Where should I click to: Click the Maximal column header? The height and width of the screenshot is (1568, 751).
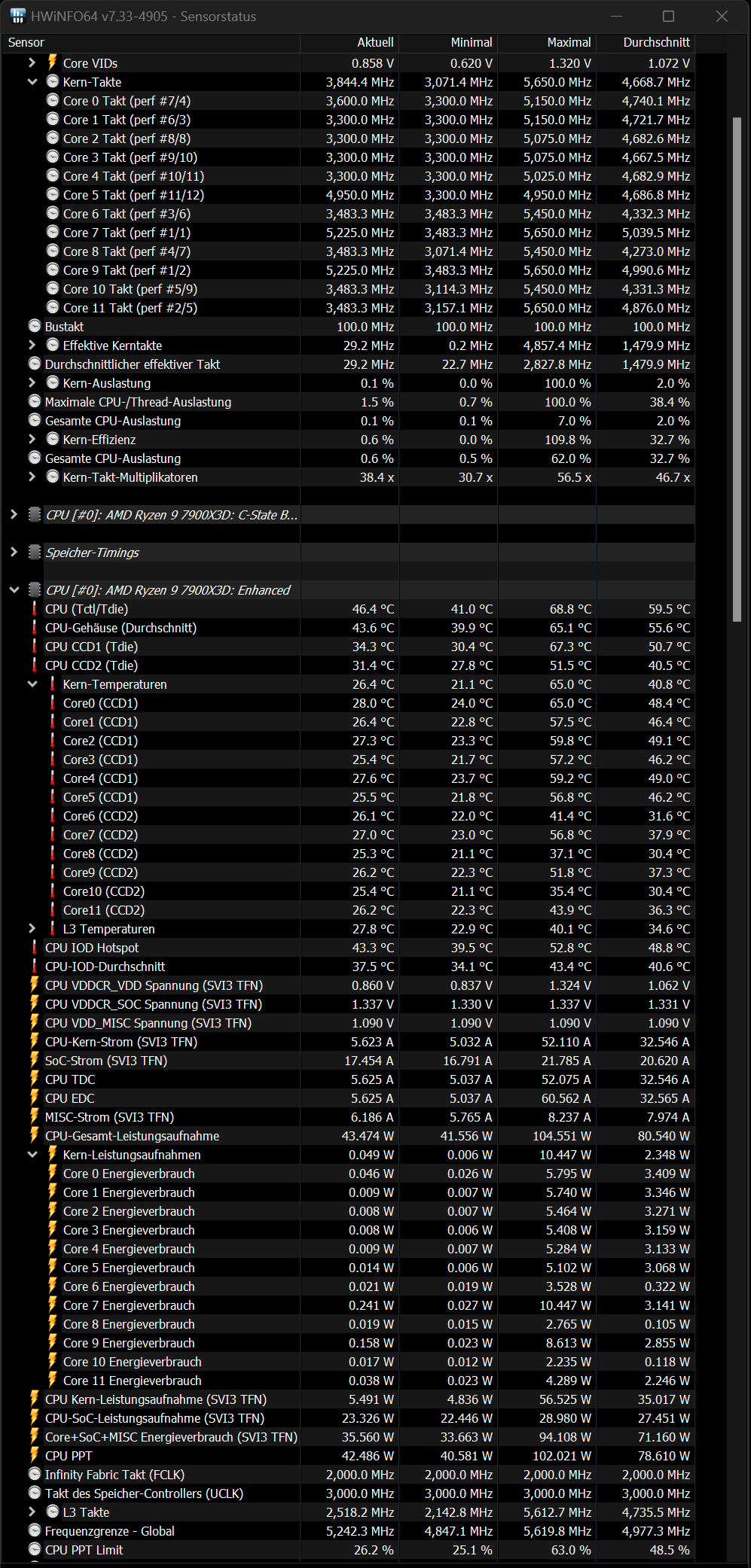click(x=547, y=43)
